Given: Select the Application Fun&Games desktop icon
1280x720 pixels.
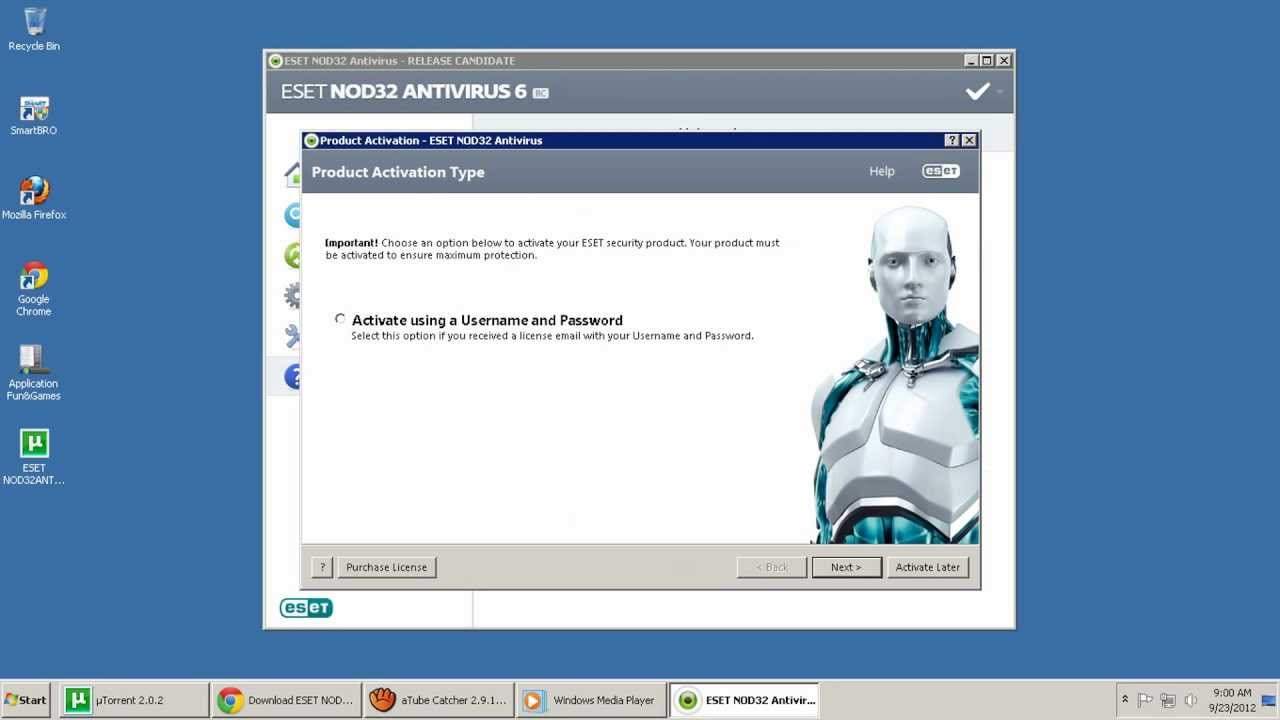Looking at the screenshot, I should pyautogui.click(x=34, y=373).
